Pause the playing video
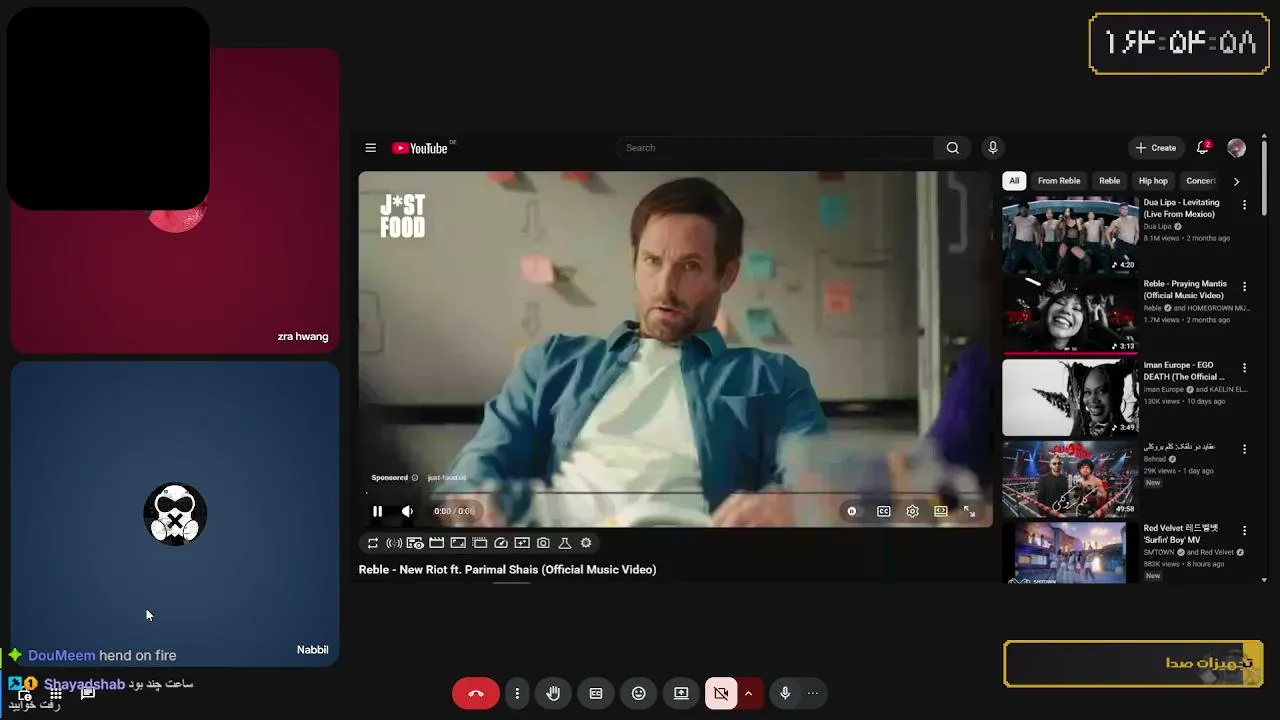The image size is (1280, 720). (377, 511)
